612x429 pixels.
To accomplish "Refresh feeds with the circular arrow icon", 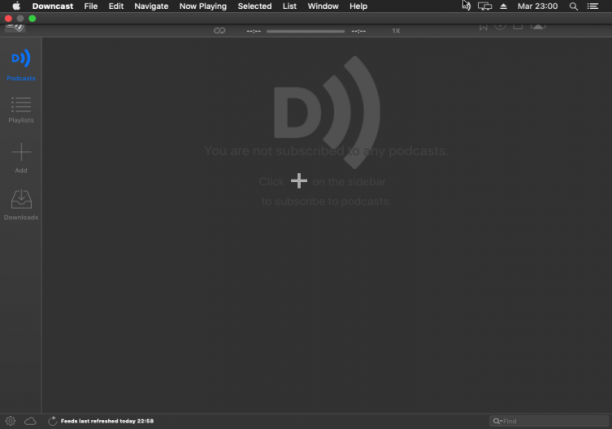I will [52, 421].
